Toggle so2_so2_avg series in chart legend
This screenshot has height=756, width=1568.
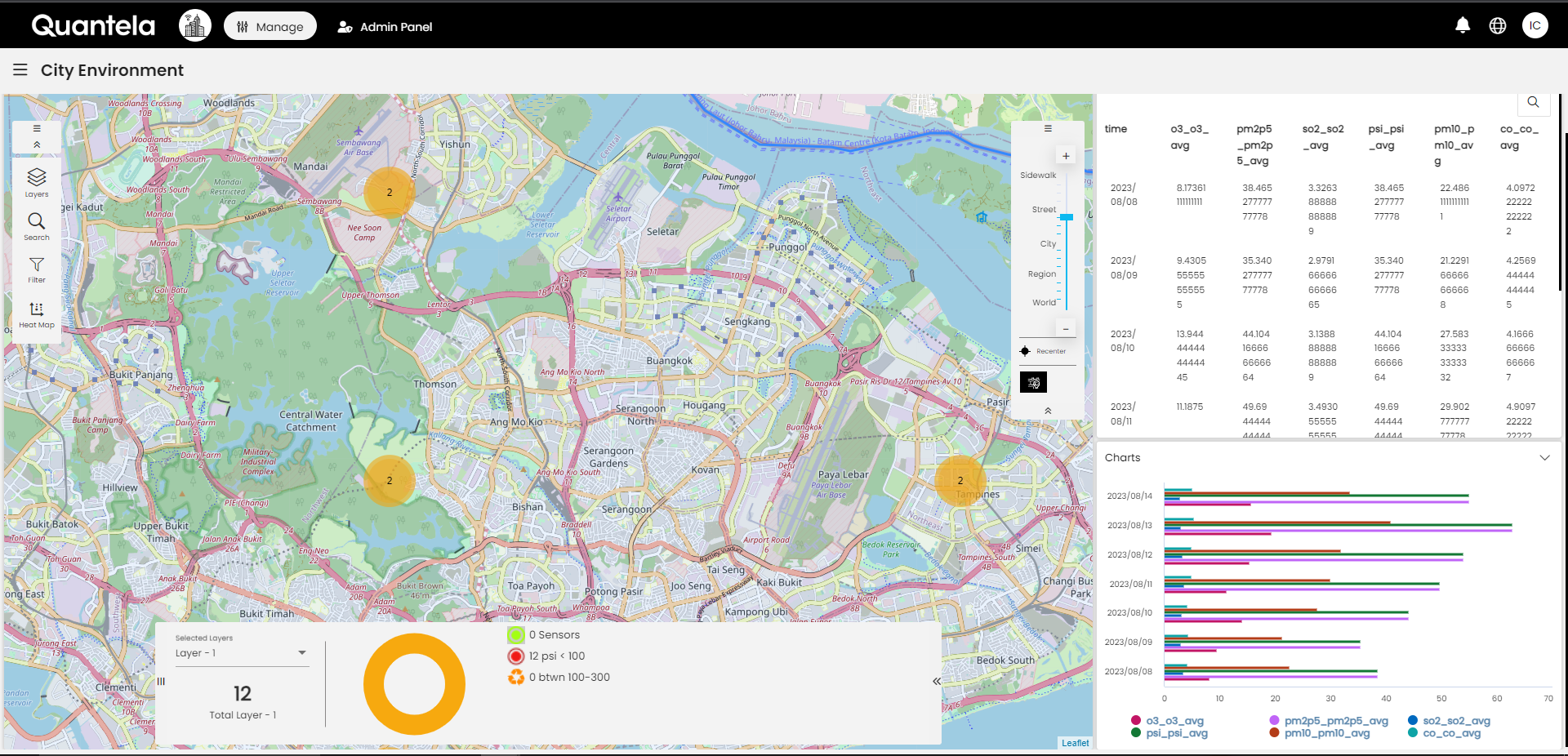click(1450, 721)
